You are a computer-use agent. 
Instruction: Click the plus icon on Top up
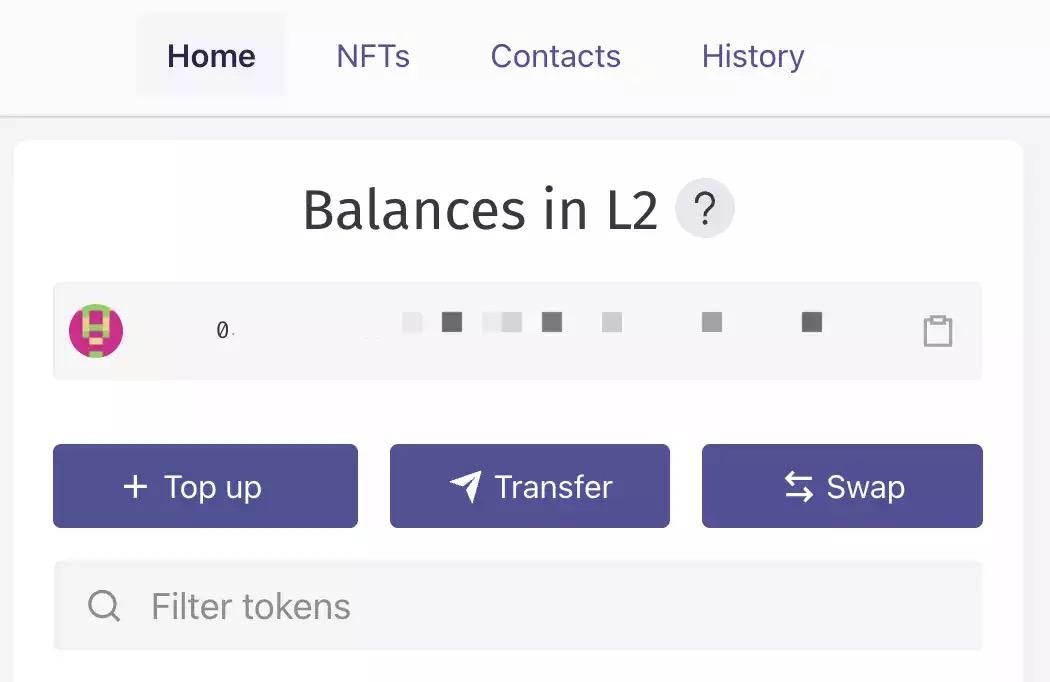click(x=135, y=487)
